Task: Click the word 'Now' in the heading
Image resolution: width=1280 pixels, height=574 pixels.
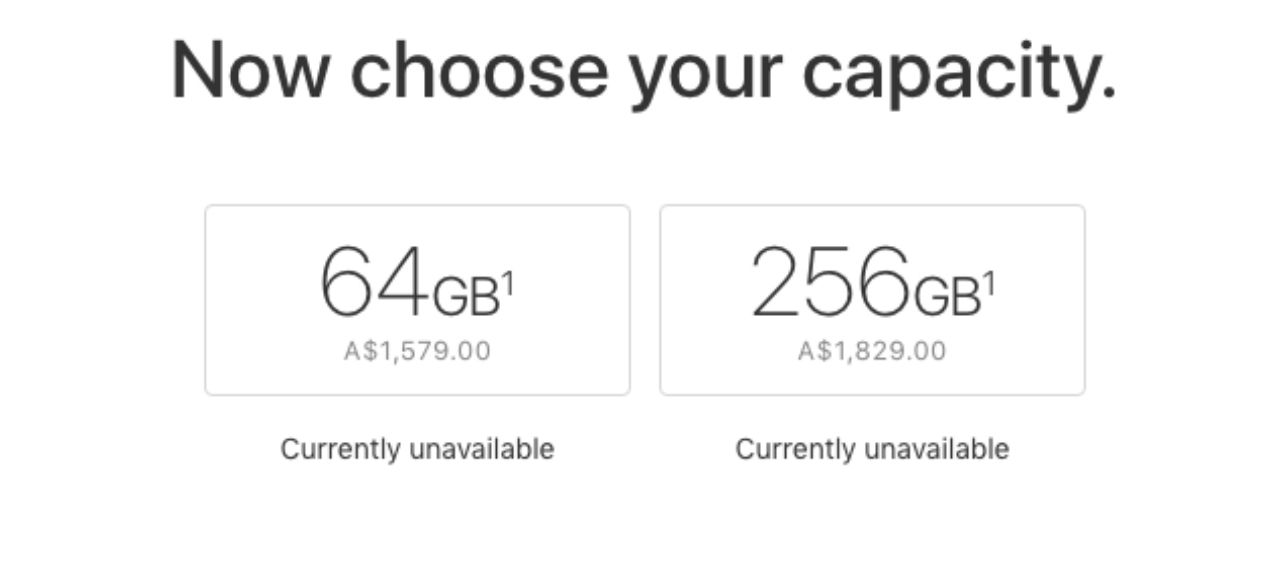Action: click(x=252, y=70)
